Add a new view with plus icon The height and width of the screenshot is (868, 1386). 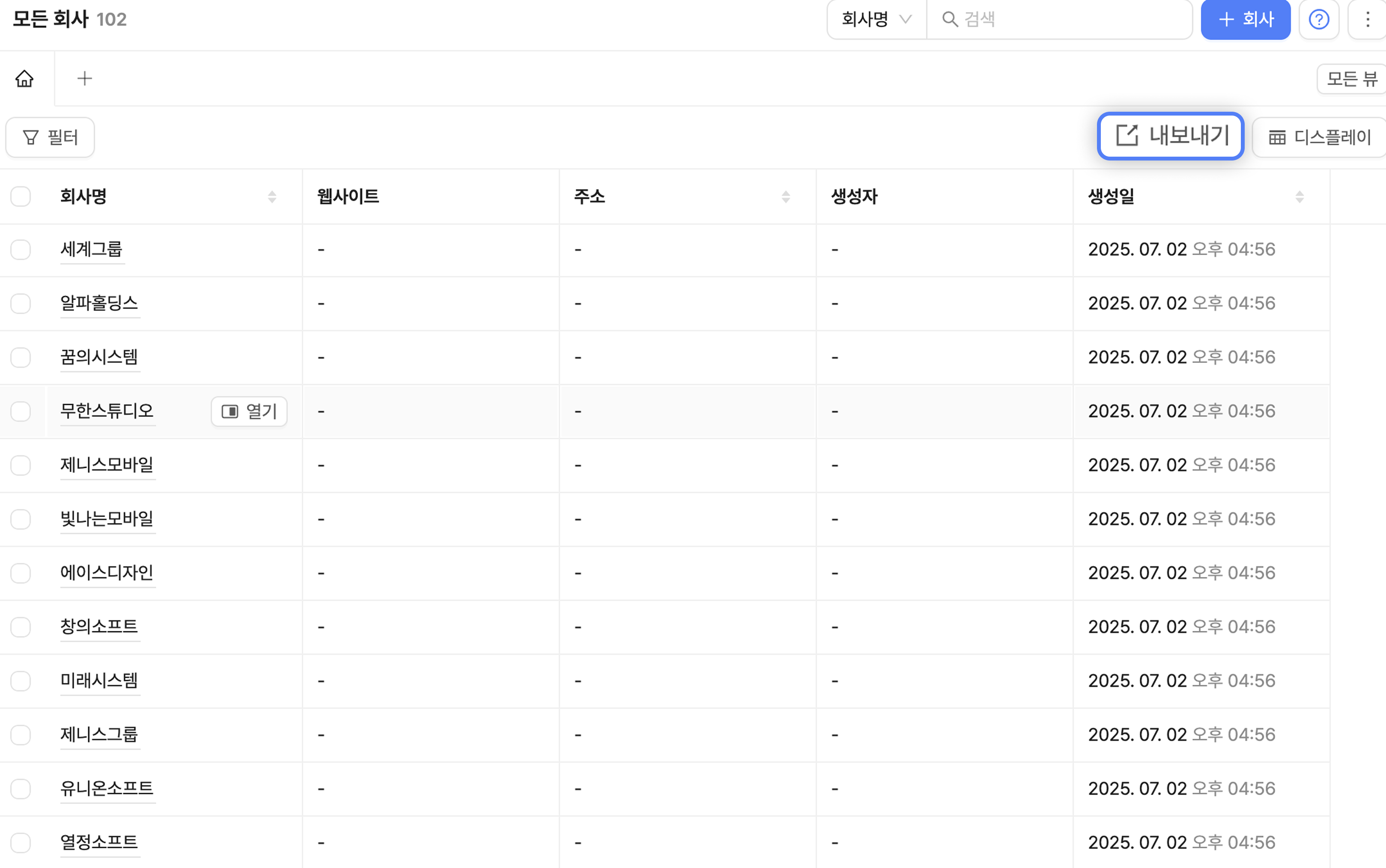point(84,79)
